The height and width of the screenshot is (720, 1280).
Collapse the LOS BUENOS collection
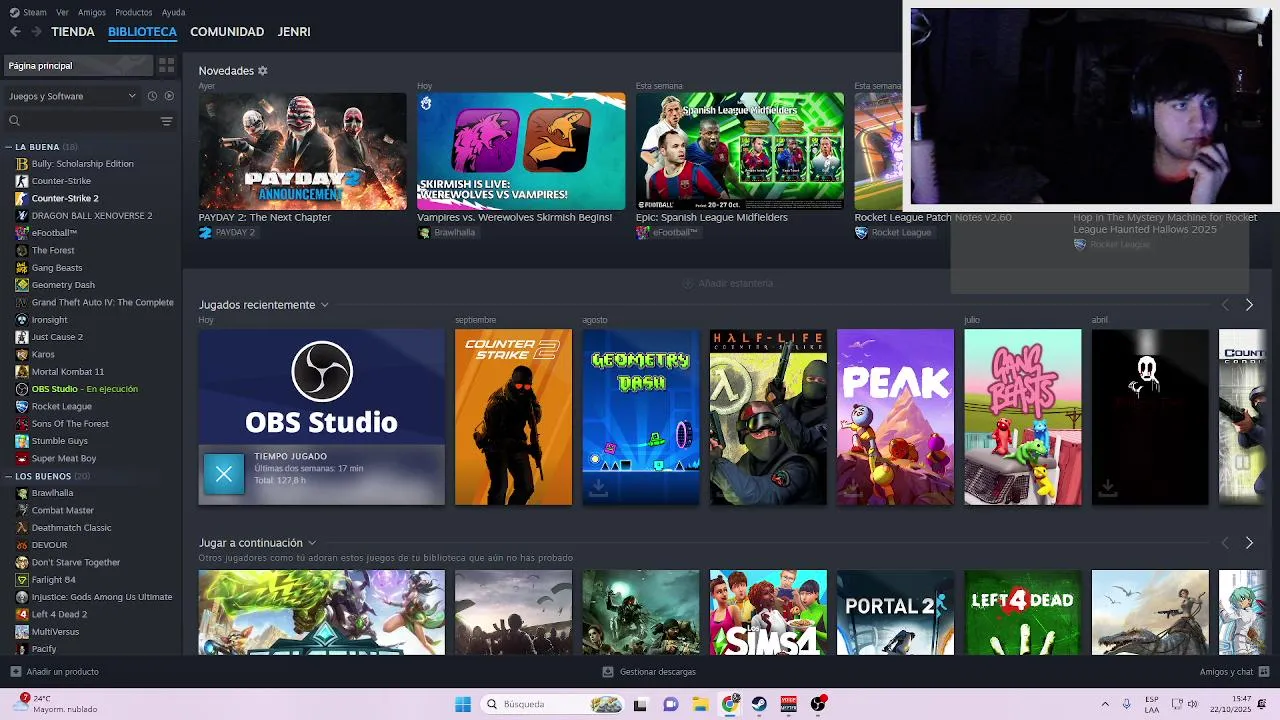(8, 476)
